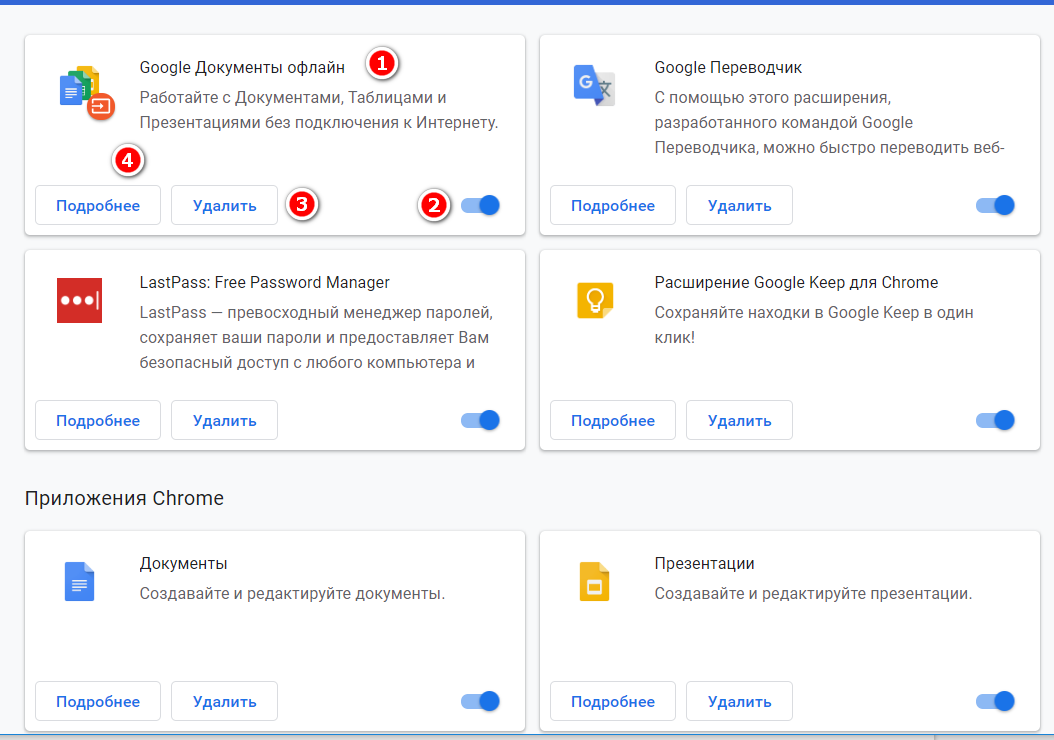
Task: Disable the Google Документы офлайн extension toggle
Action: point(481,205)
